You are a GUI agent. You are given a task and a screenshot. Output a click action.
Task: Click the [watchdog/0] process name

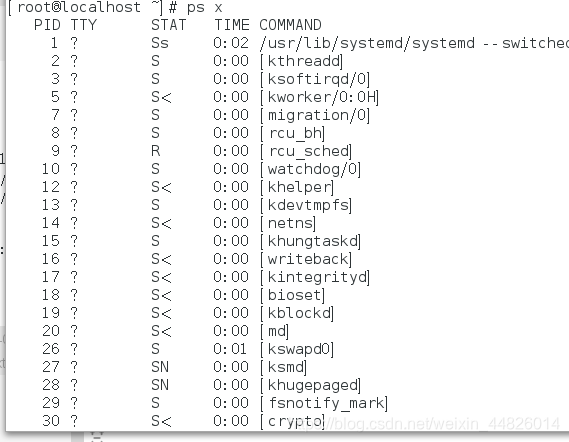point(311,169)
